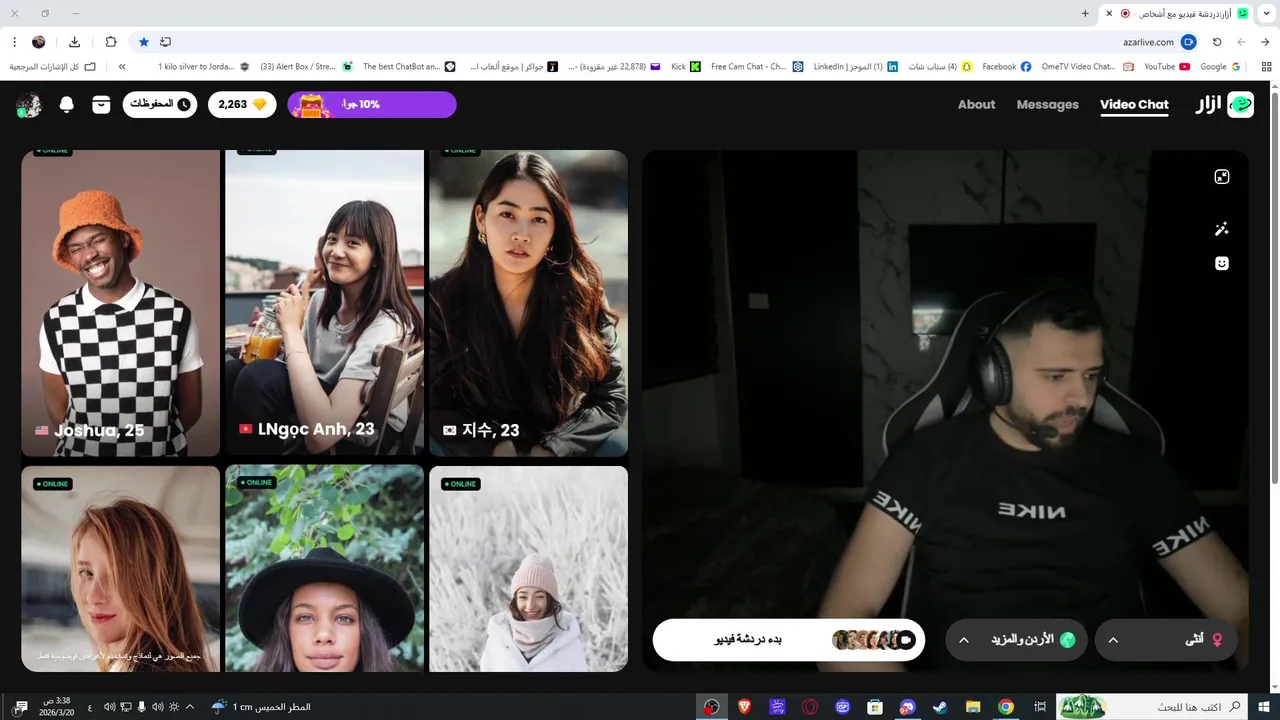
Task: Open the LinkedIn bookmark
Action: point(855,66)
